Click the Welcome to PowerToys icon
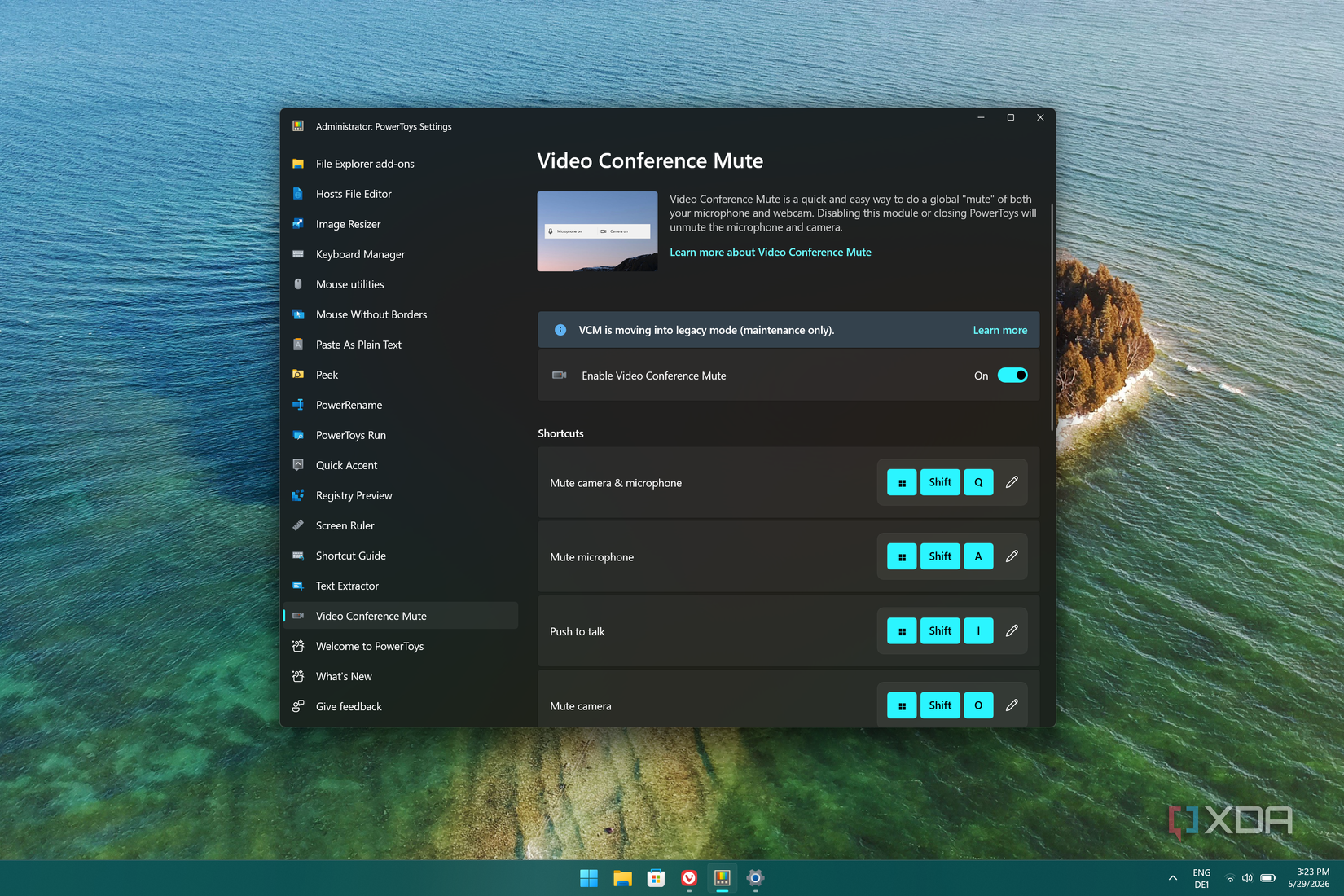 click(298, 646)
